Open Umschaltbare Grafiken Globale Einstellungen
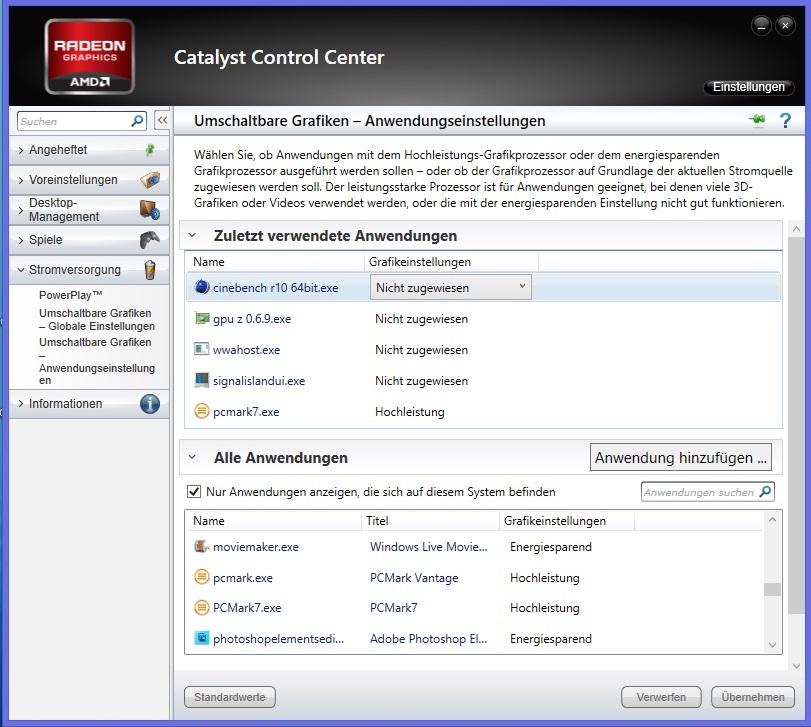The width and height of the screenshot is (811, 727). tap(97, 320)
